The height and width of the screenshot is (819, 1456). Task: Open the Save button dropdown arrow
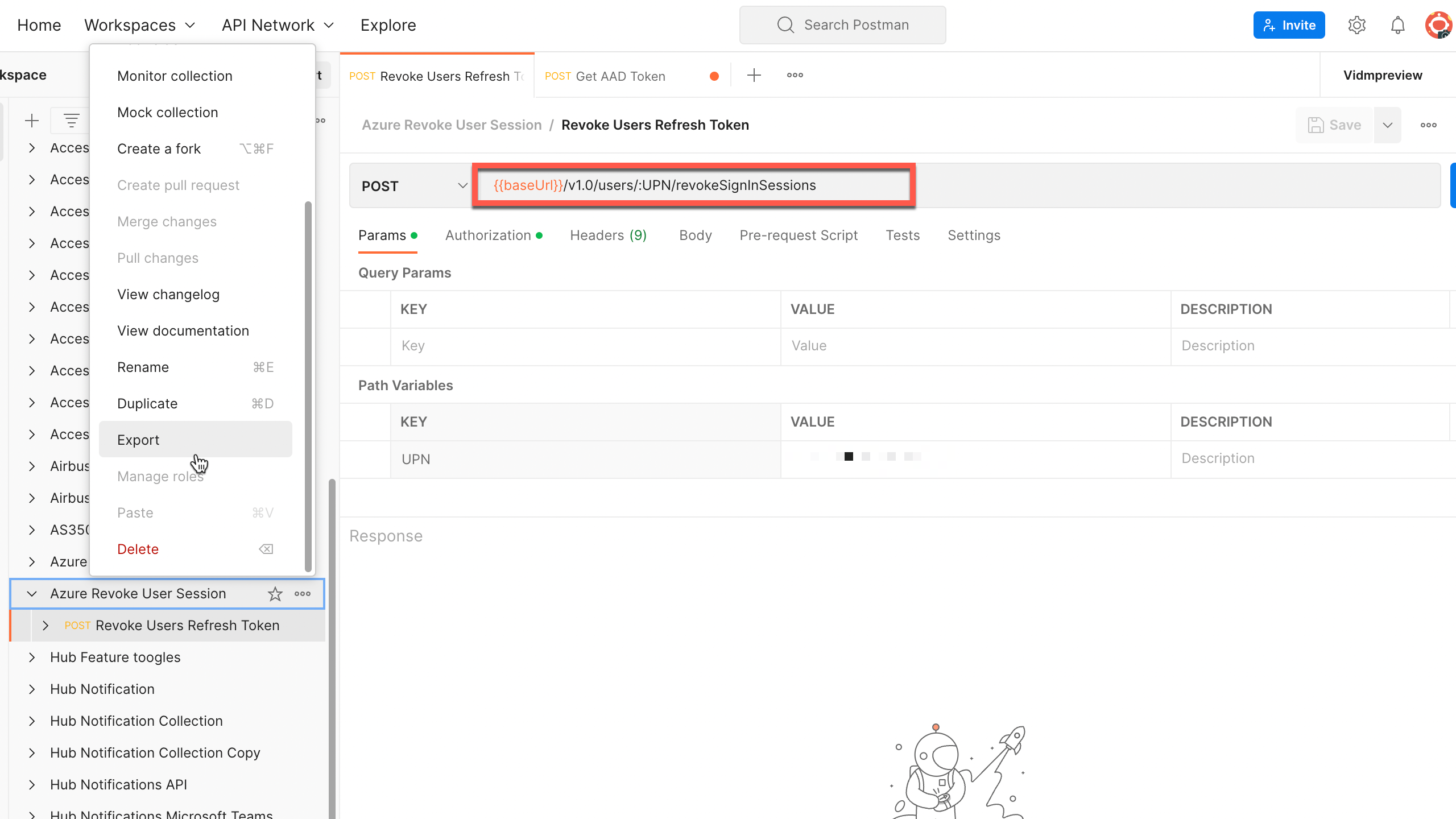coord(1388,125)
